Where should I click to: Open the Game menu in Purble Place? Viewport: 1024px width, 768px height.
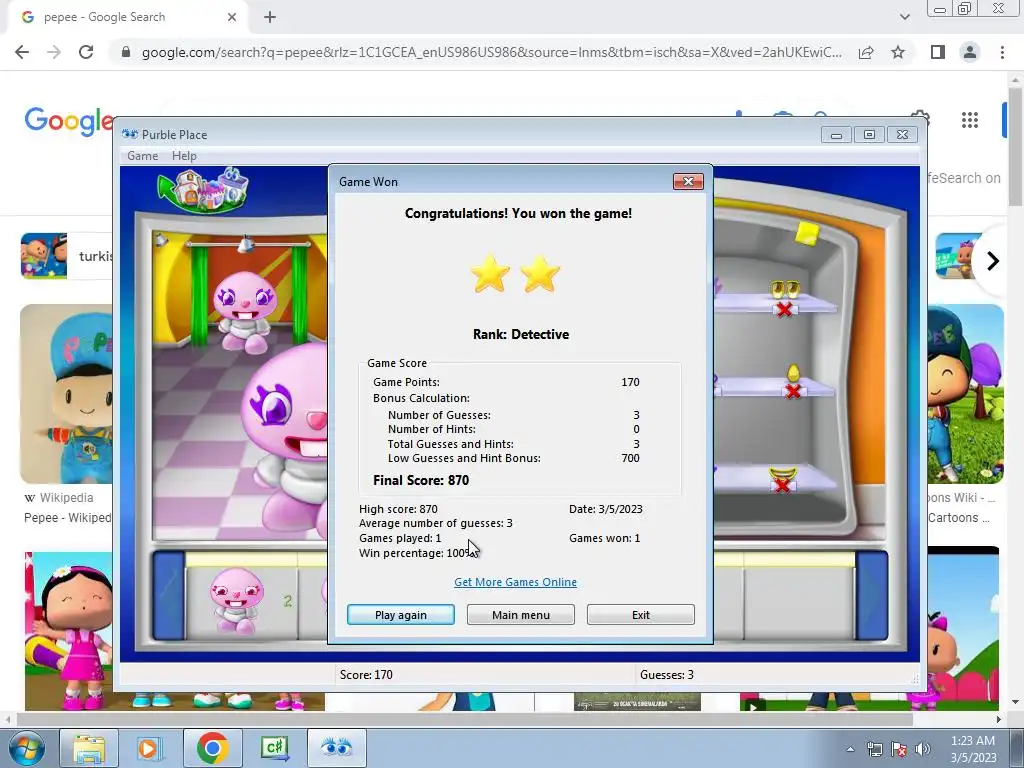coord(142,155)
